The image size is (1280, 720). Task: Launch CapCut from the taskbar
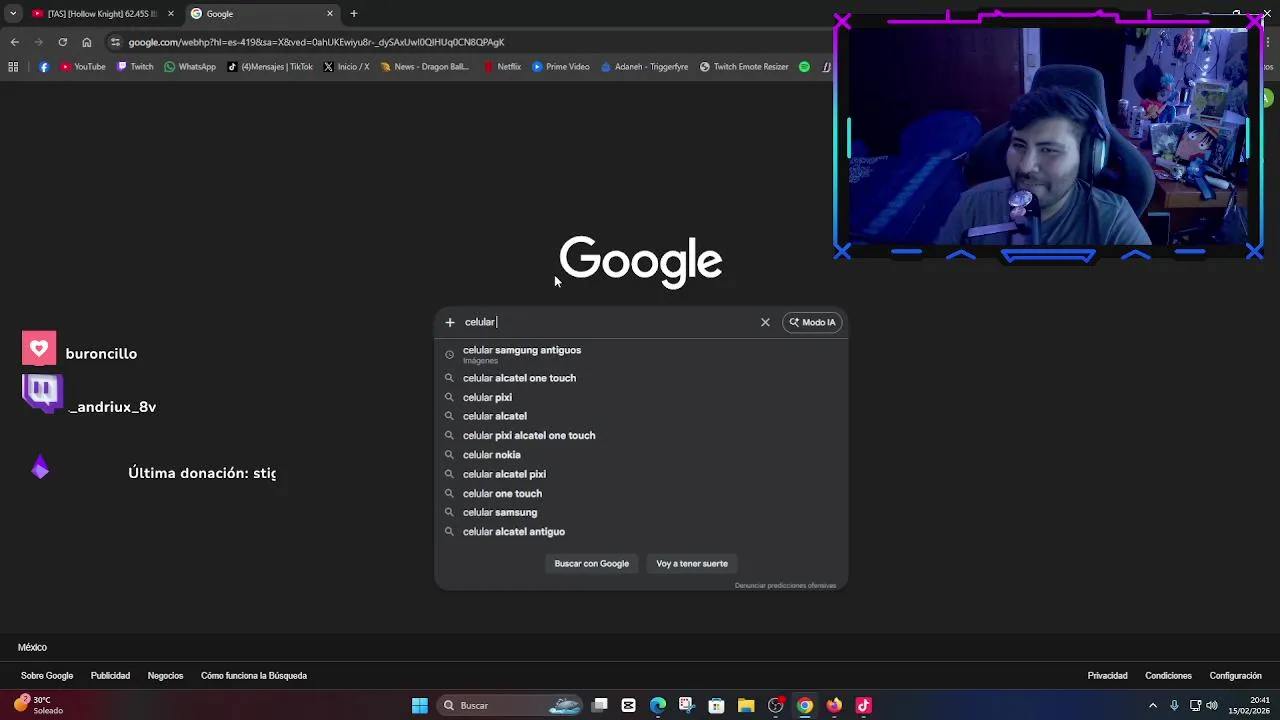pyautogui.click(x=628, y=706)
